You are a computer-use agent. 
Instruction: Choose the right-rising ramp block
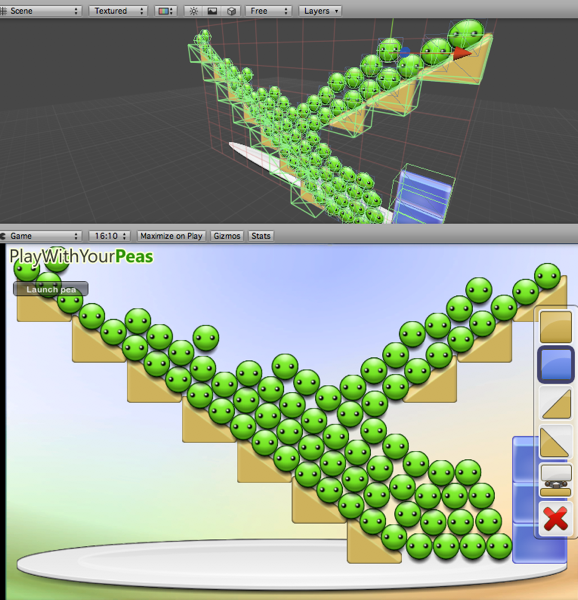pos(556,404)
